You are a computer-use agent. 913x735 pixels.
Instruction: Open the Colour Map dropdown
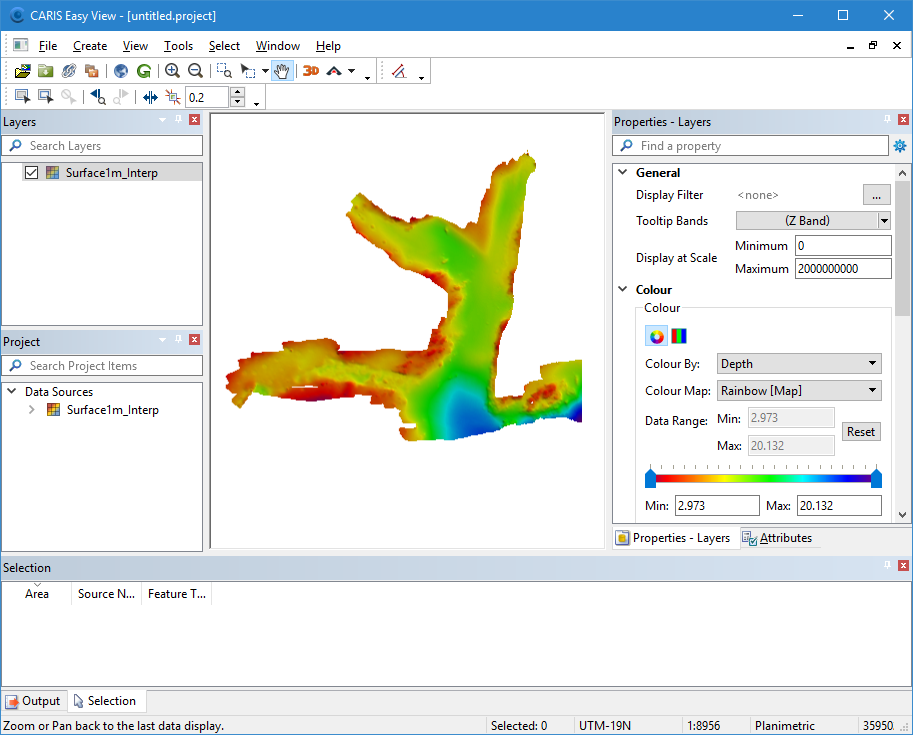point(799,390)
